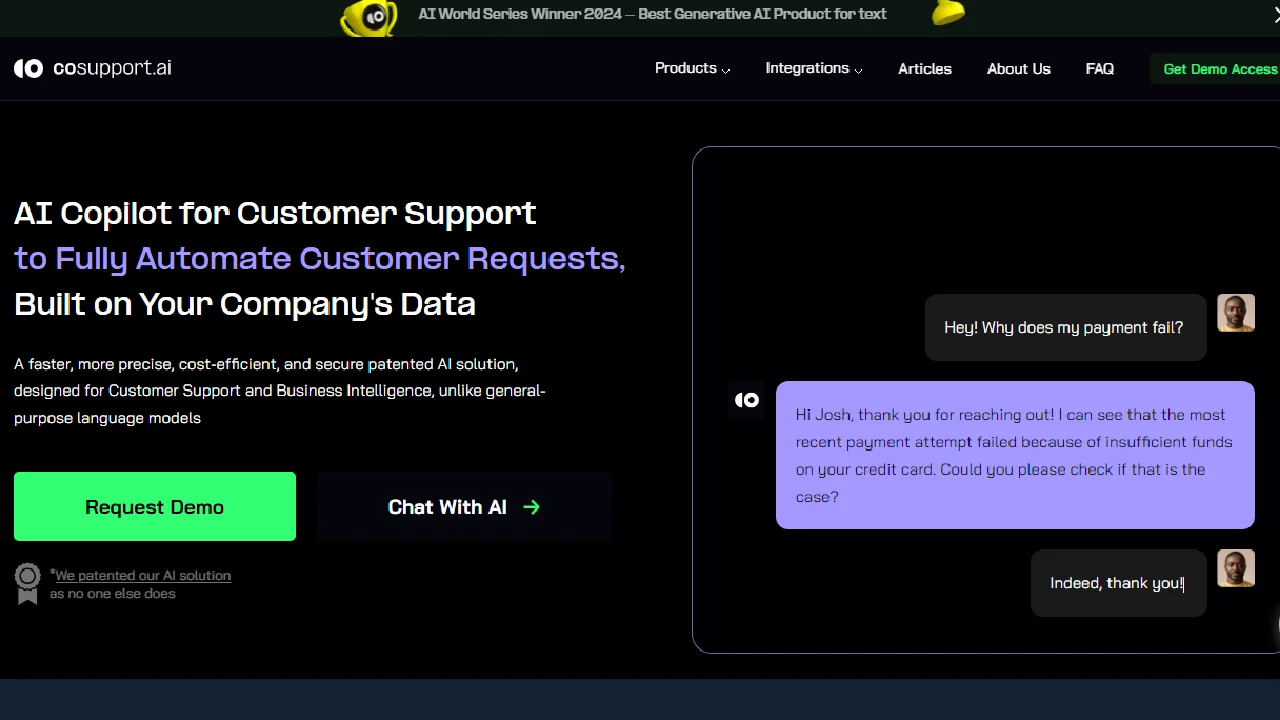Click the cosupport.ai logo icon
Viewport: 1280px width, 720px height.
(28, 68)
